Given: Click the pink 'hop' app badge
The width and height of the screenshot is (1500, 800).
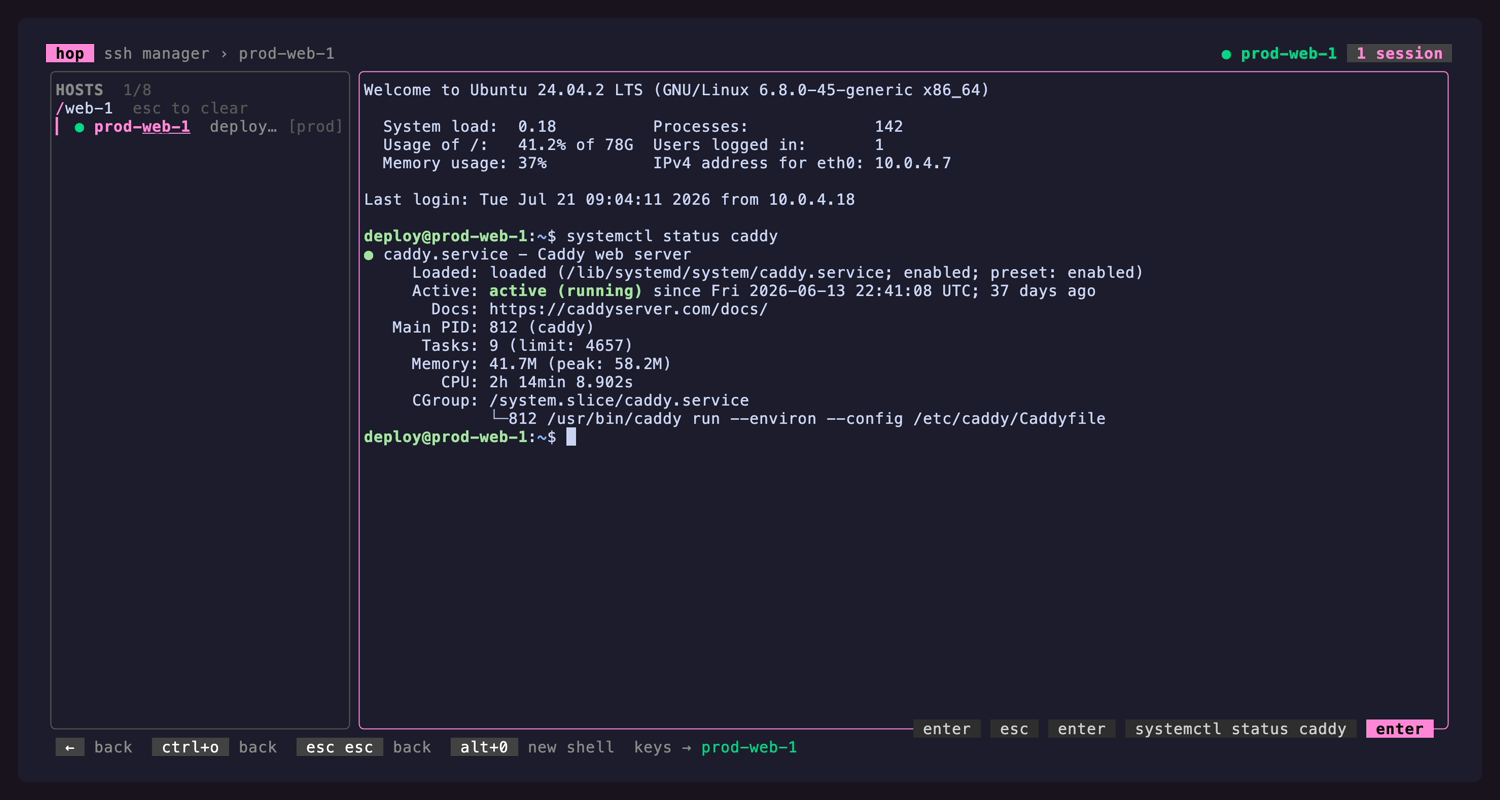Looking at the screenshot, I should point(70,54).
